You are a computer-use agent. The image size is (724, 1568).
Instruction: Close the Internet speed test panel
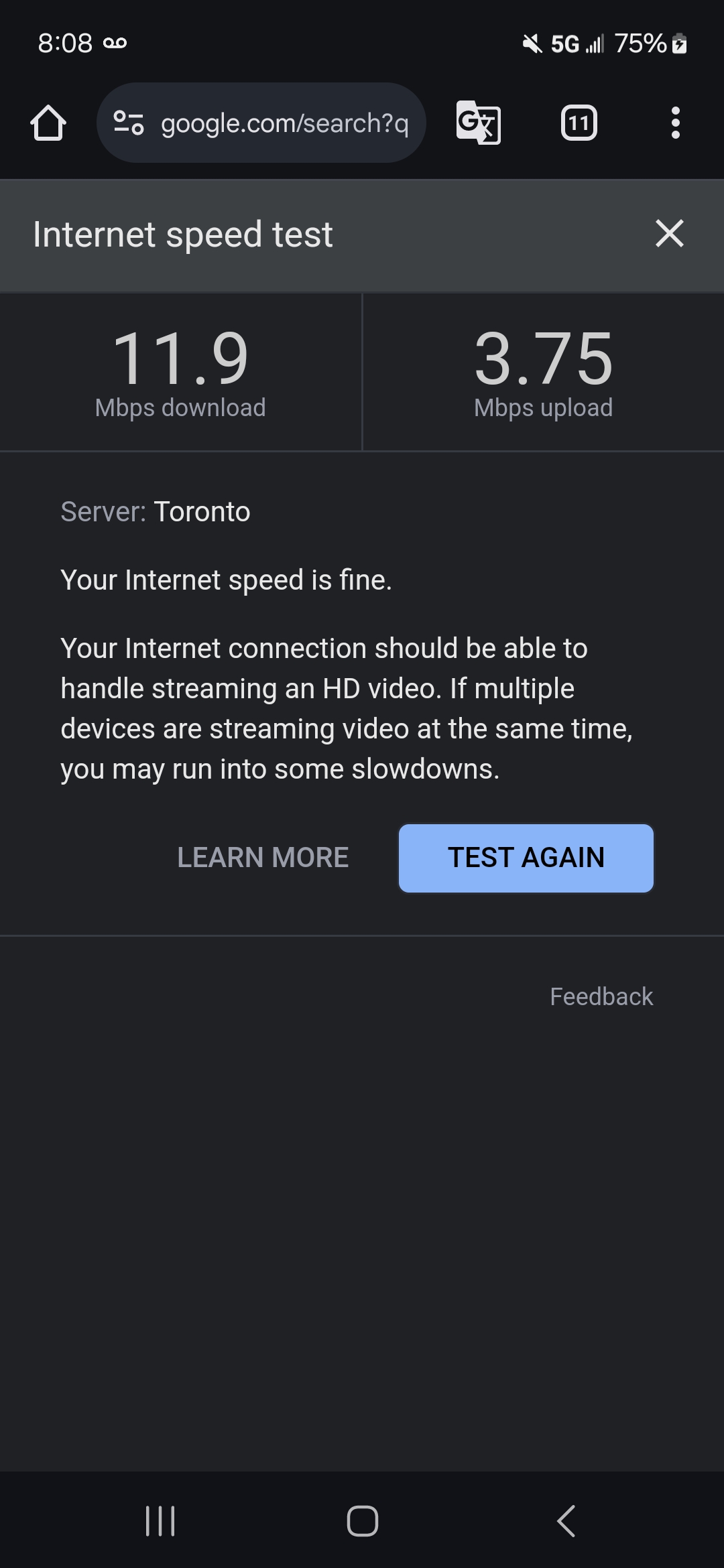tap(669, 234)
